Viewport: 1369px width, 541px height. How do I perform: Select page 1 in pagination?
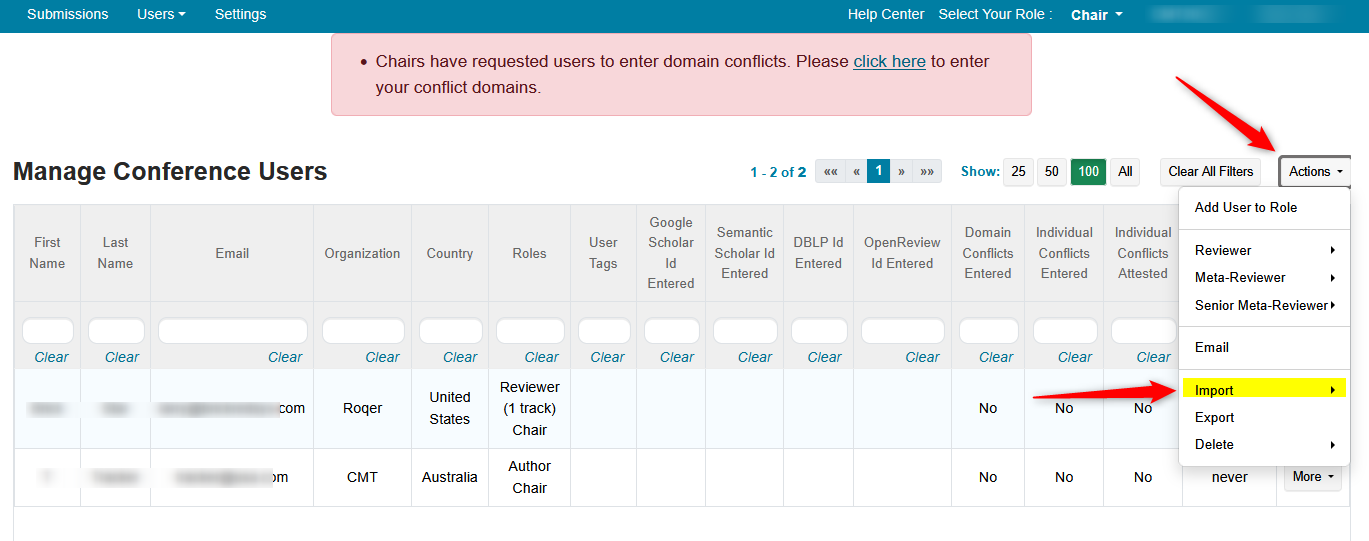(878, 172)
